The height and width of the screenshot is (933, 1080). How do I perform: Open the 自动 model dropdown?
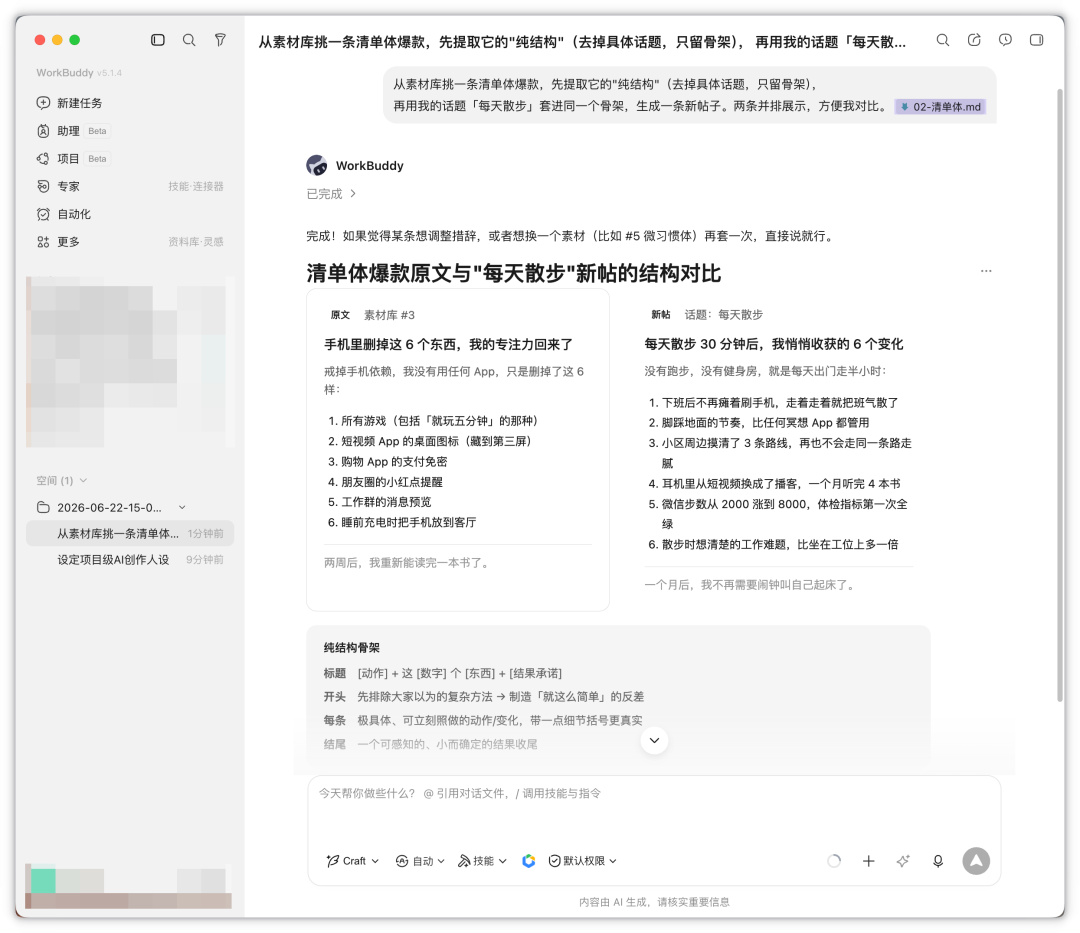[420, 861]
